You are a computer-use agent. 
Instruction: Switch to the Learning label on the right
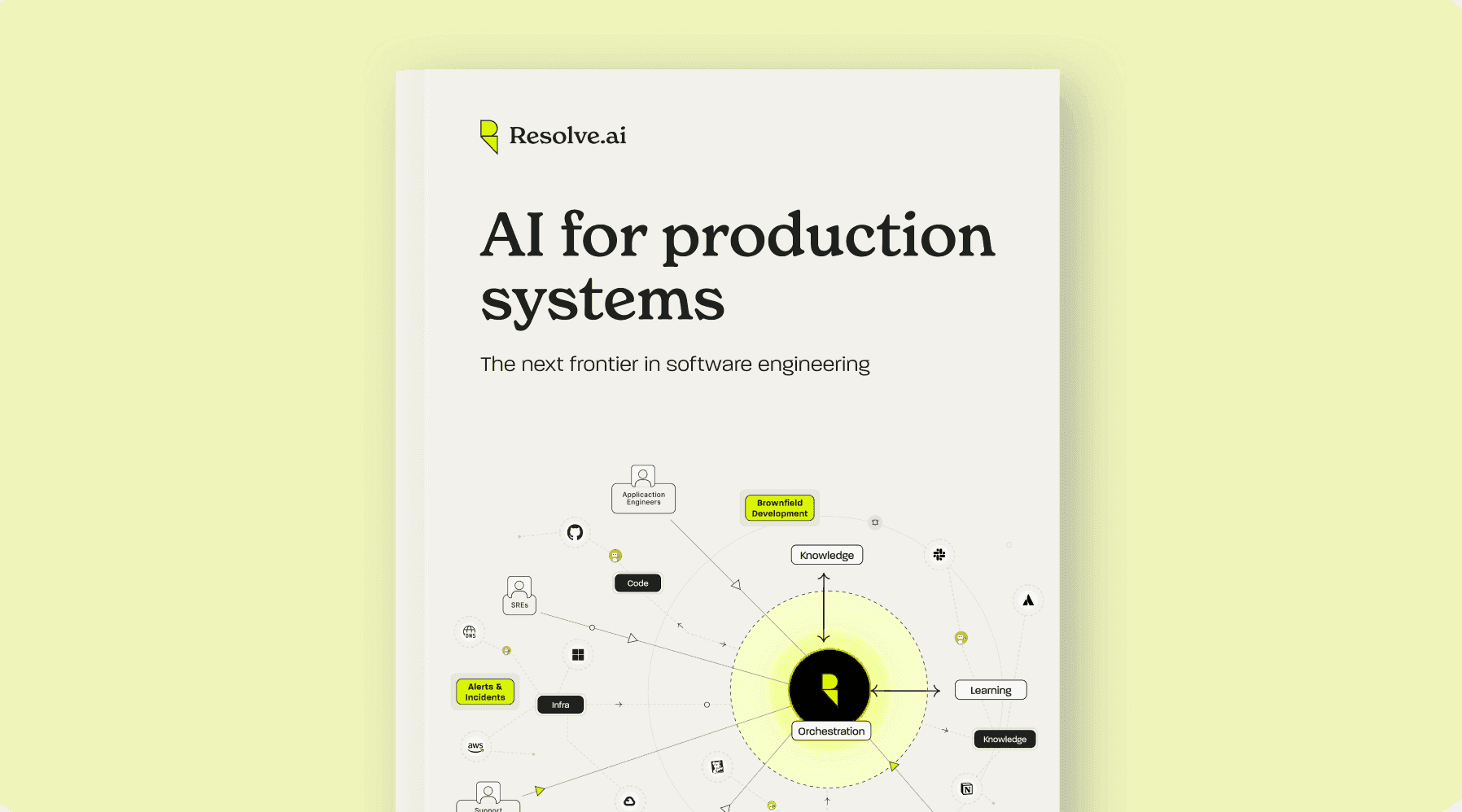990,689
